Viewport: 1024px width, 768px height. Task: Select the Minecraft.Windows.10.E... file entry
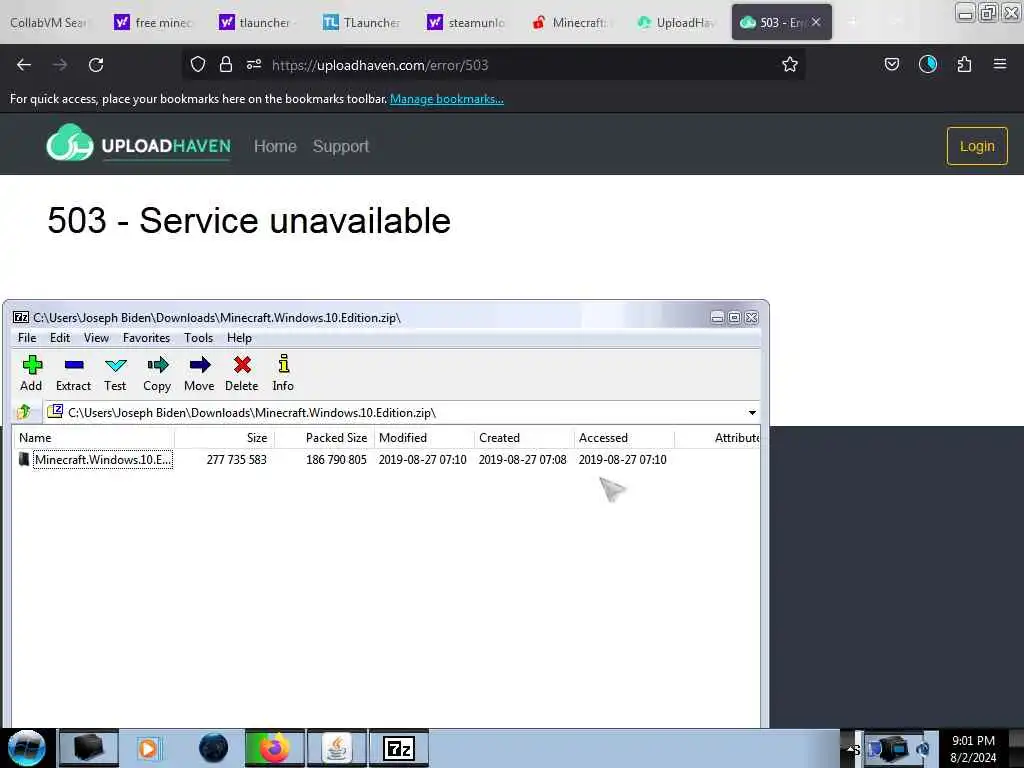(103, 459)
